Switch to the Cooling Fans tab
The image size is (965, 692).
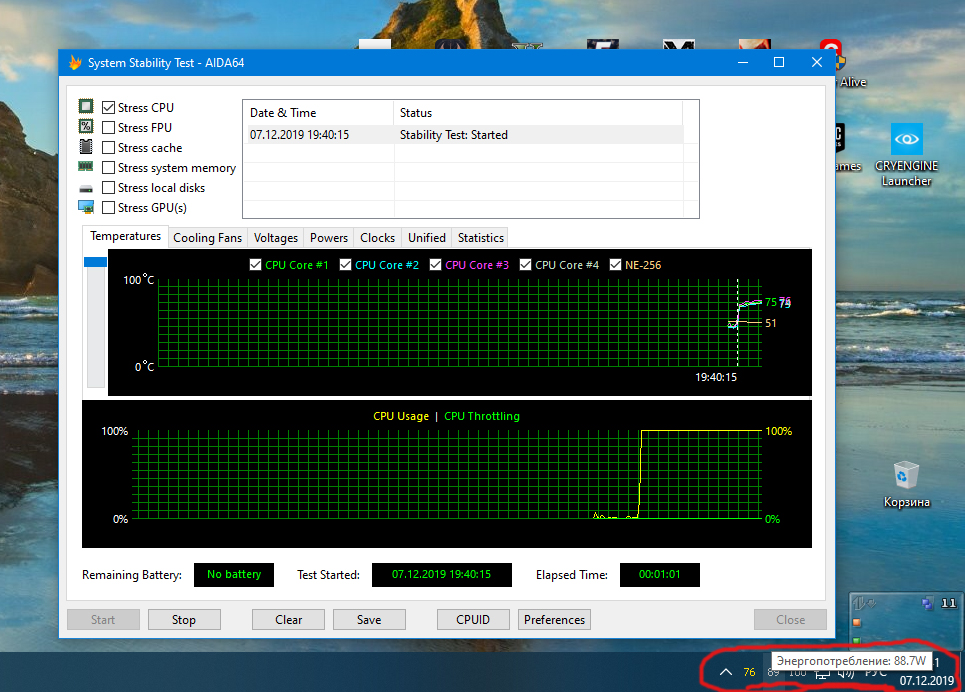point(207,238)
